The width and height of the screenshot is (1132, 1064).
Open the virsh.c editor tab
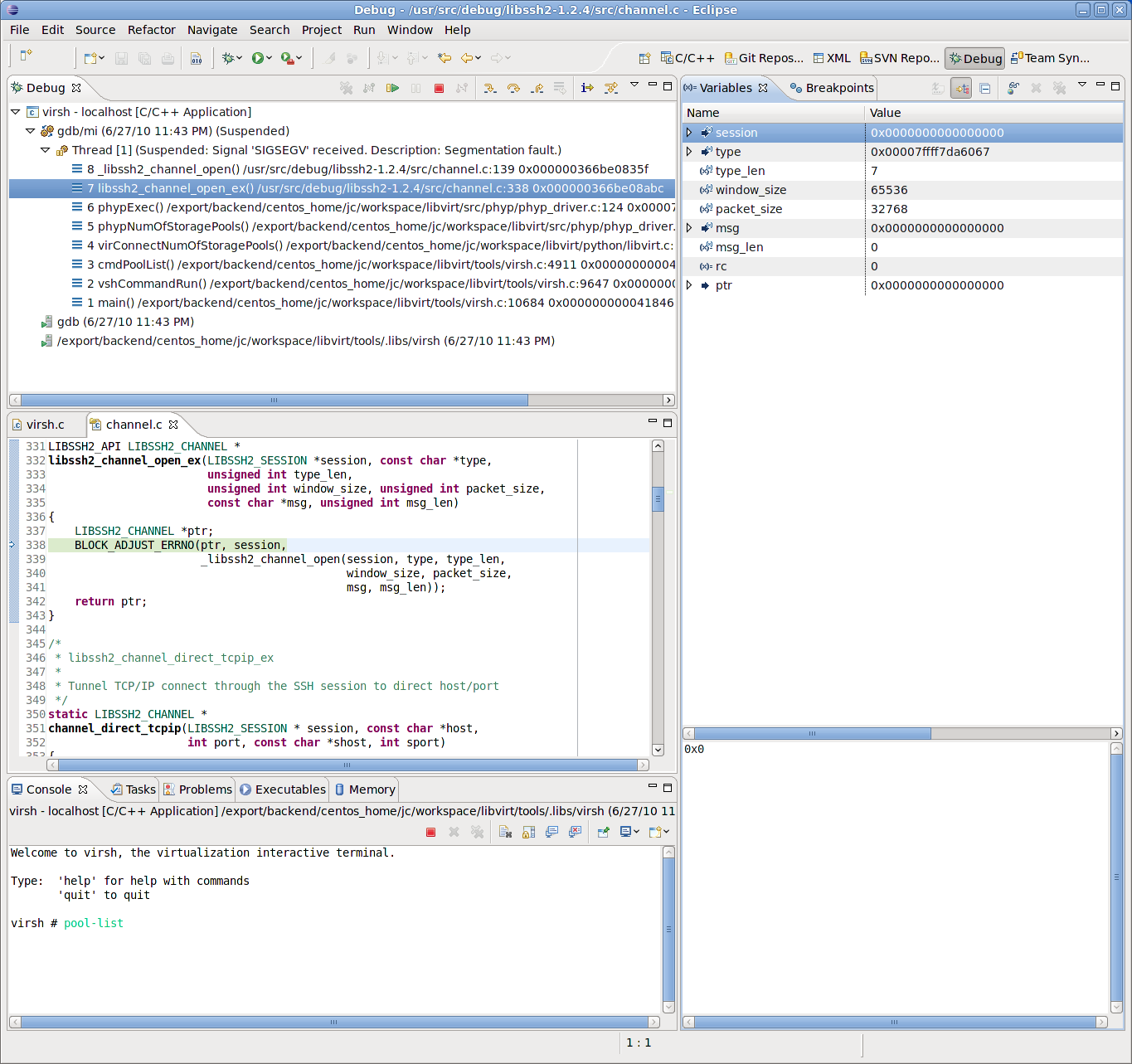pos(45,425)
